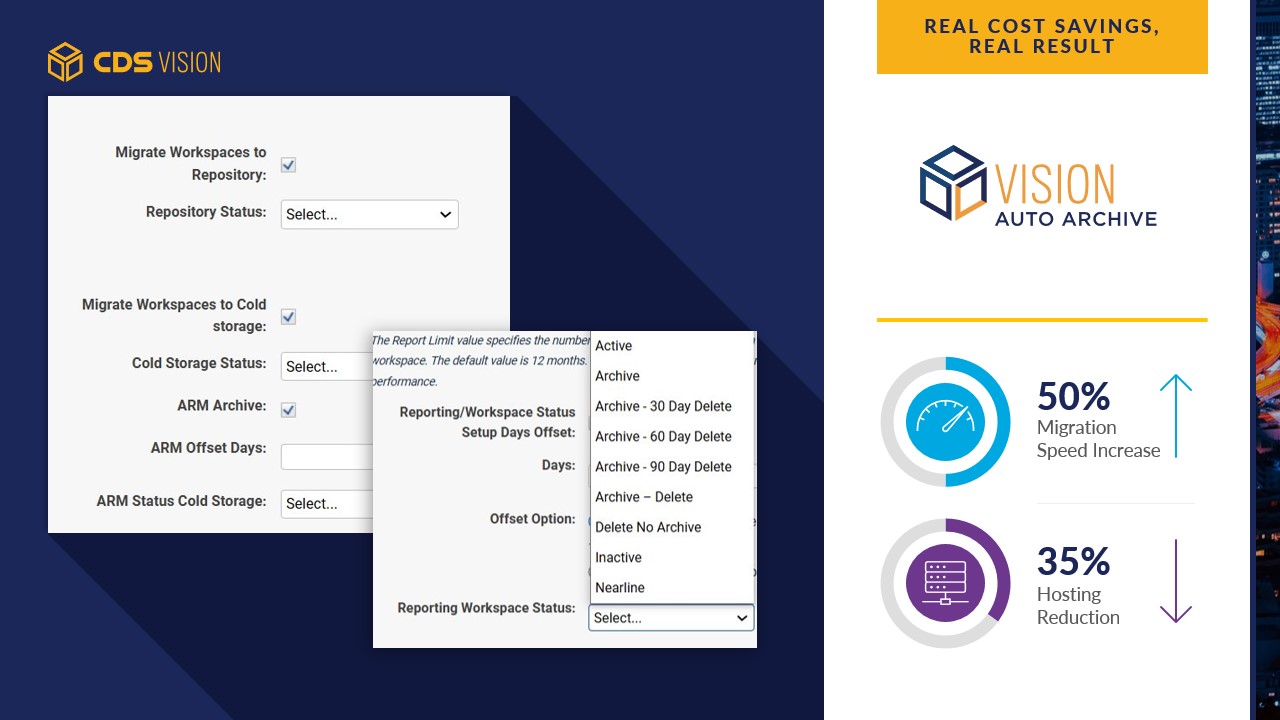Click the Offset Option label
This screenshot has height=720, width=1280.
click(532, 519)
